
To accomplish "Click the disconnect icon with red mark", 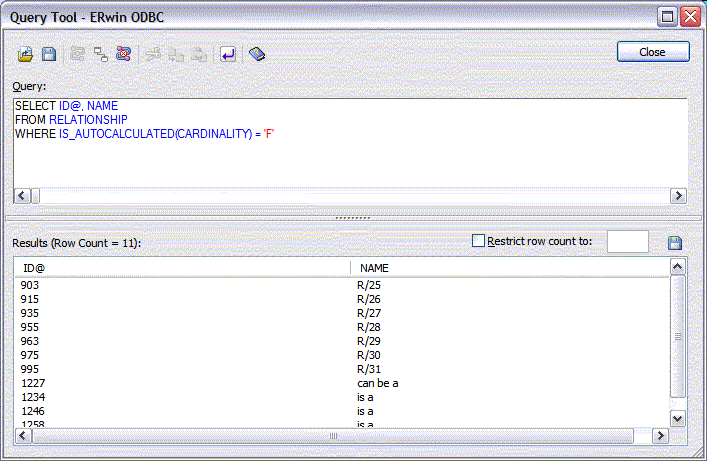I will point(122,54).
